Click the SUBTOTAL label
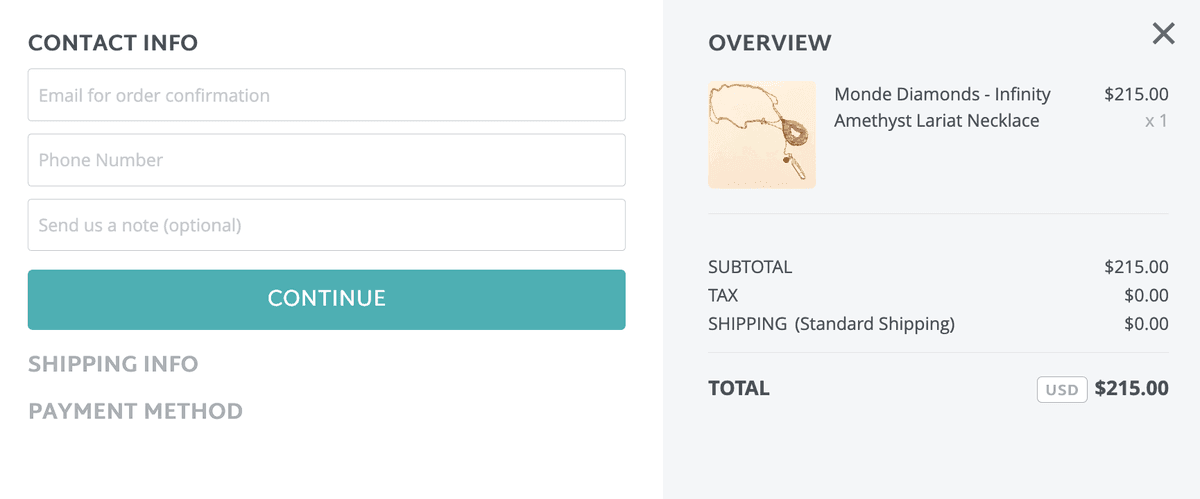Screen dimensions: 1200x499 pos(750,267)
